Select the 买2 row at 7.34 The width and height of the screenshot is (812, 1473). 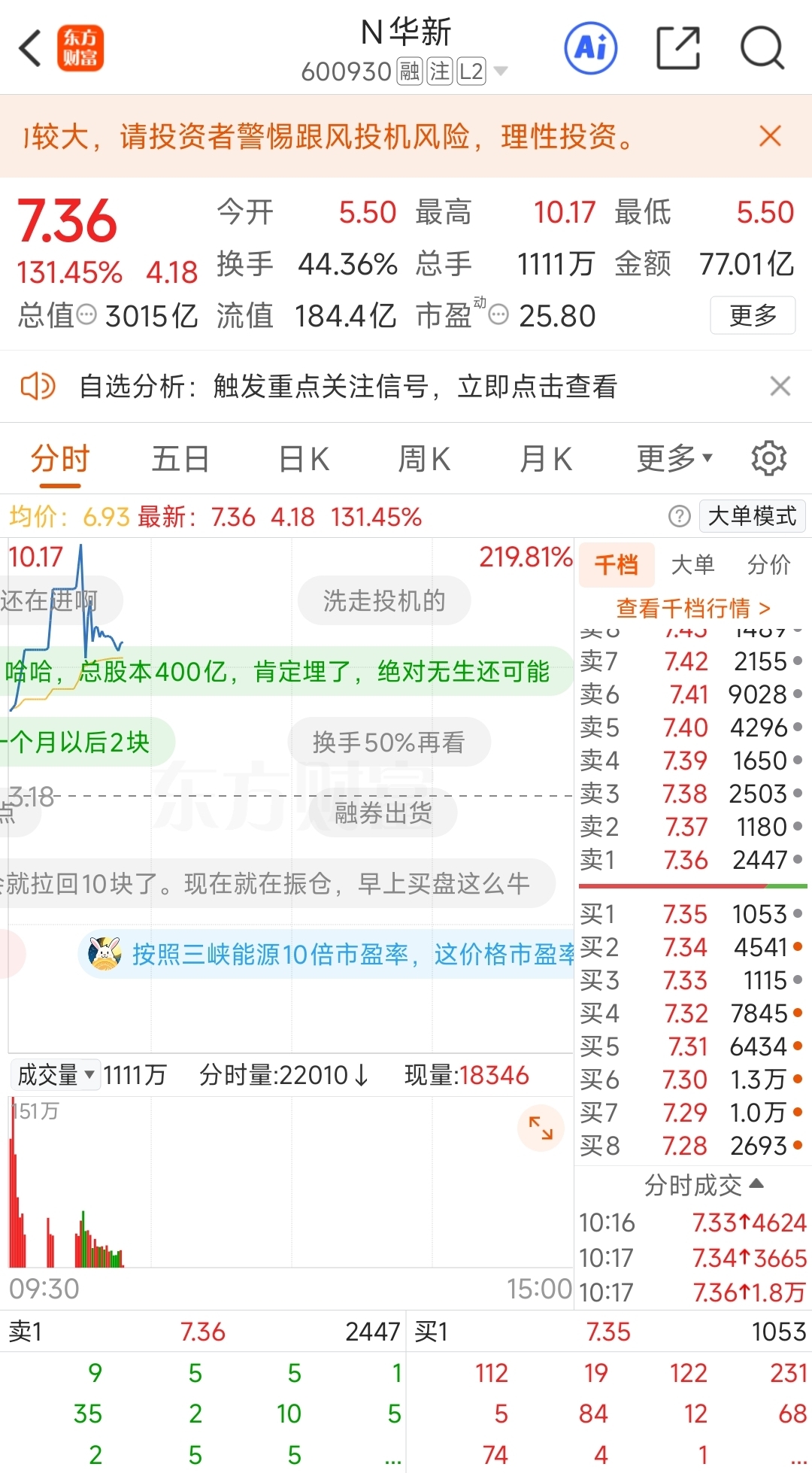pos(692,947)
